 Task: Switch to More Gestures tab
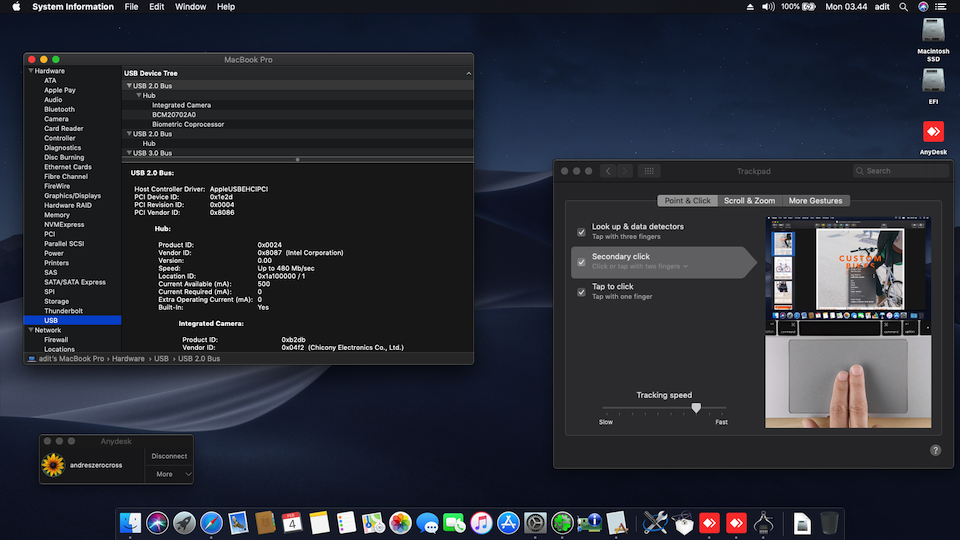pyautogui.click(x=816, y=201)
